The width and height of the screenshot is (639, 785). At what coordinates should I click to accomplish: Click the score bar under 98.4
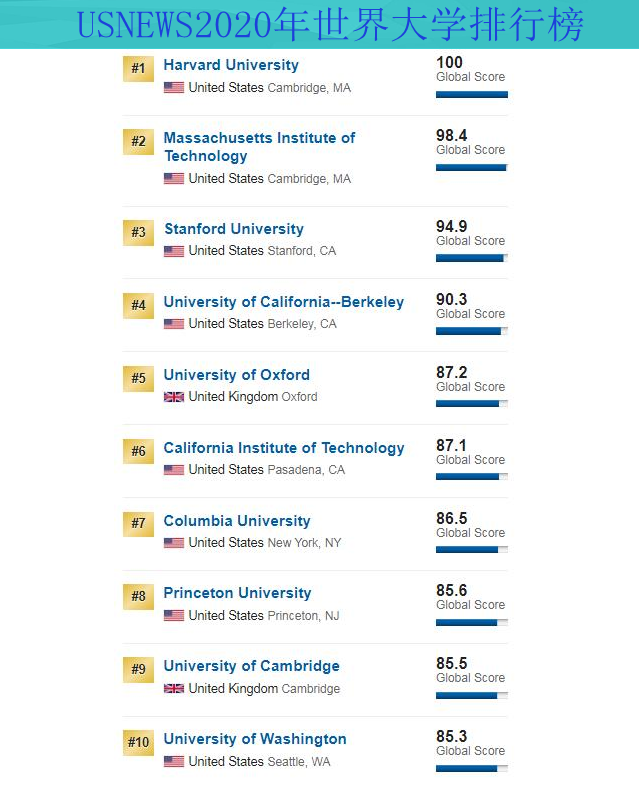click(x=472, y=168)
